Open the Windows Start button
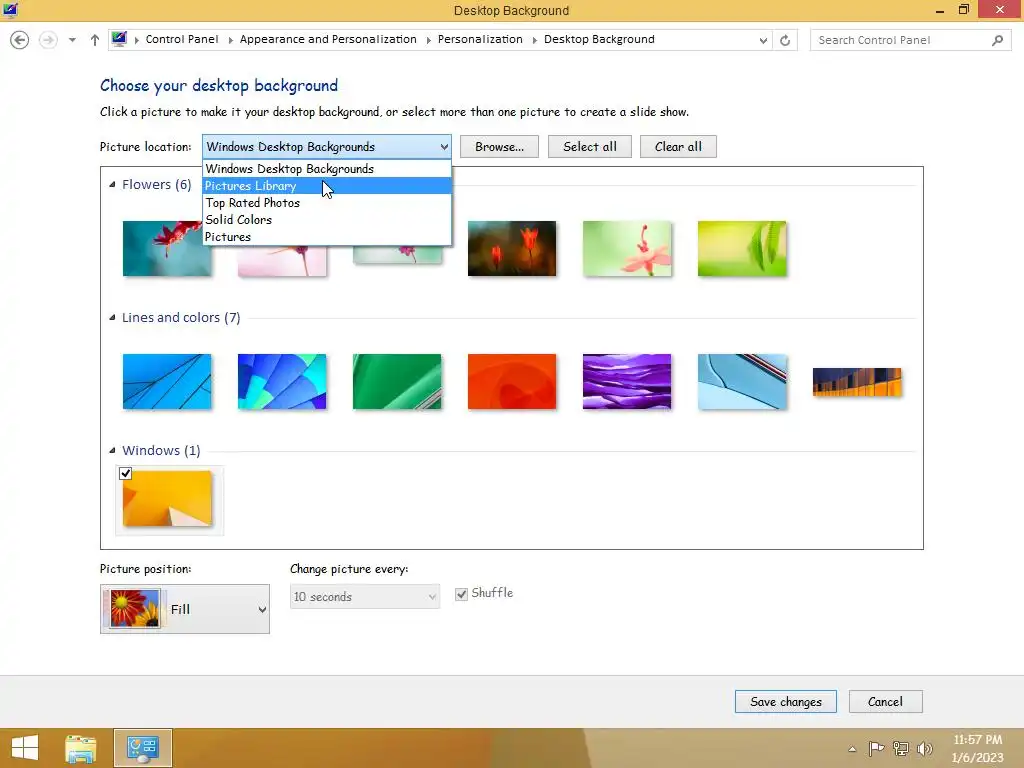The image size is (1024, 768). (x=25, y=748)
